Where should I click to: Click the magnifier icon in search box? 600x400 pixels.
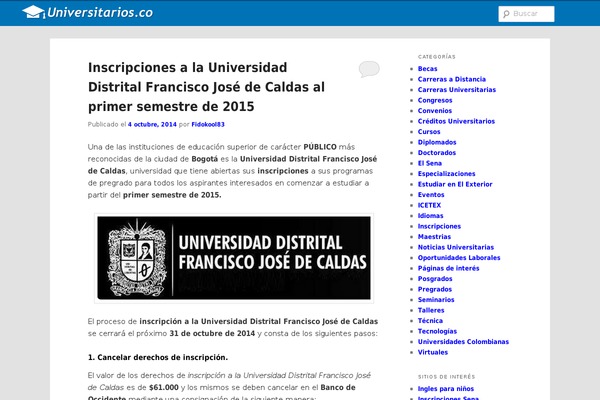[x=506, y=14]
